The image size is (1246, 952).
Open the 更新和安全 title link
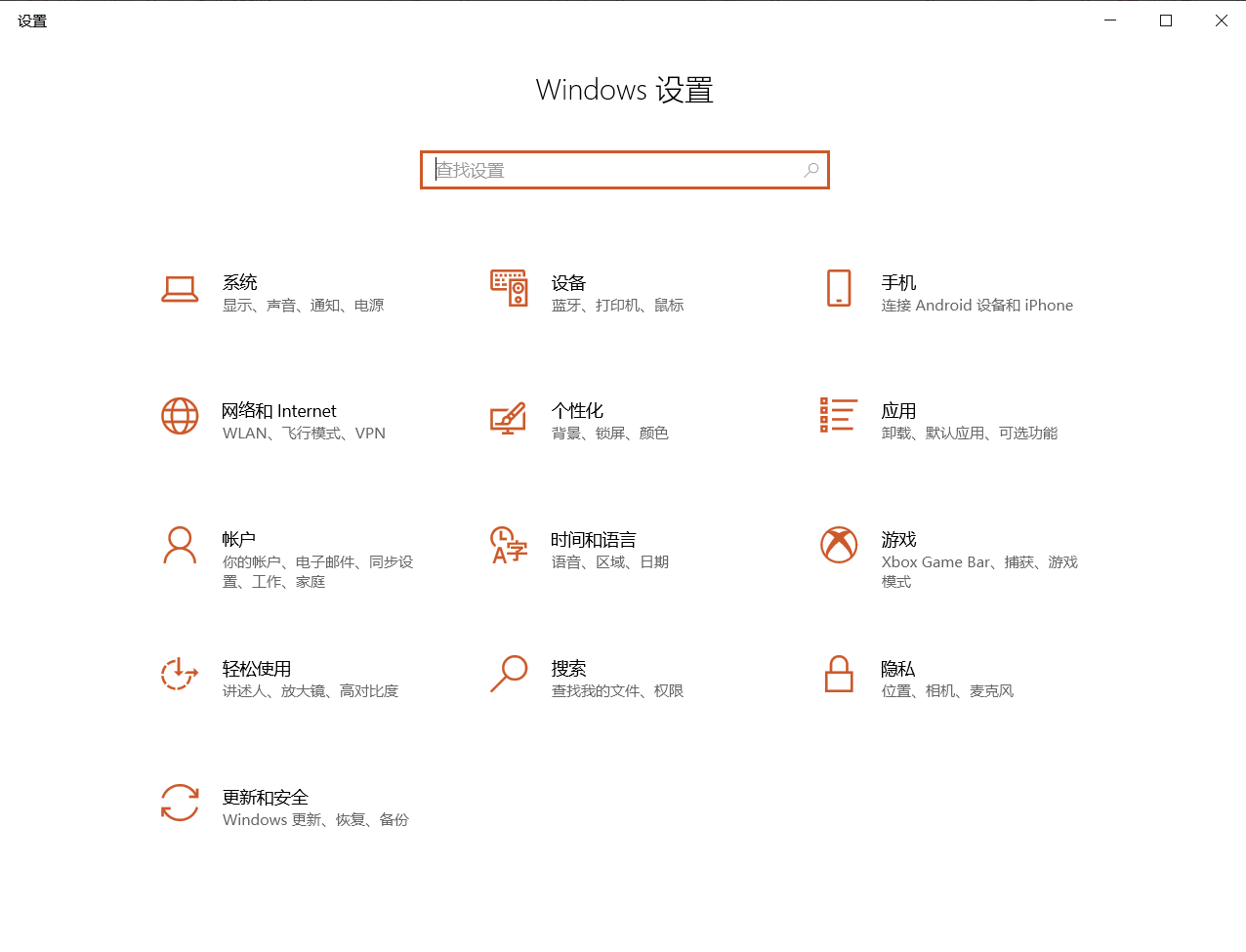pos(266,798)
